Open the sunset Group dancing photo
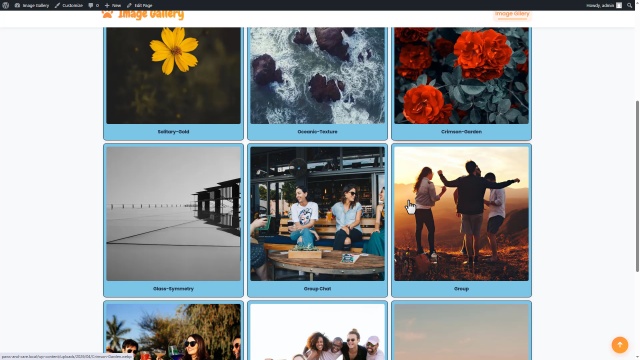The image size is (640, 360). 461,213
